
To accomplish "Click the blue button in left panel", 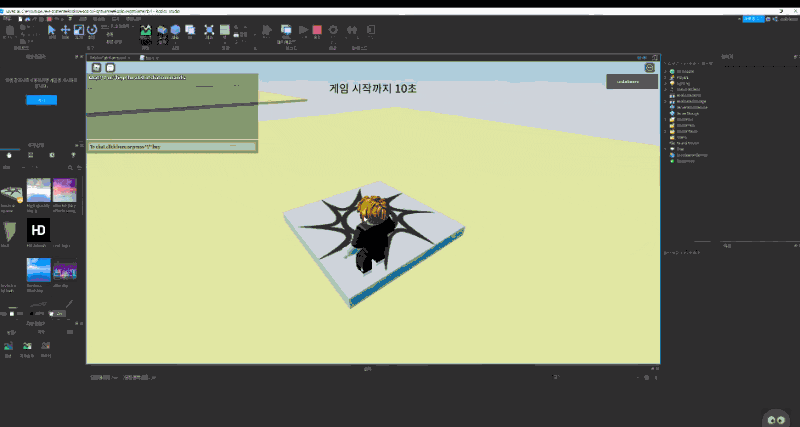I will click(42, 100).
